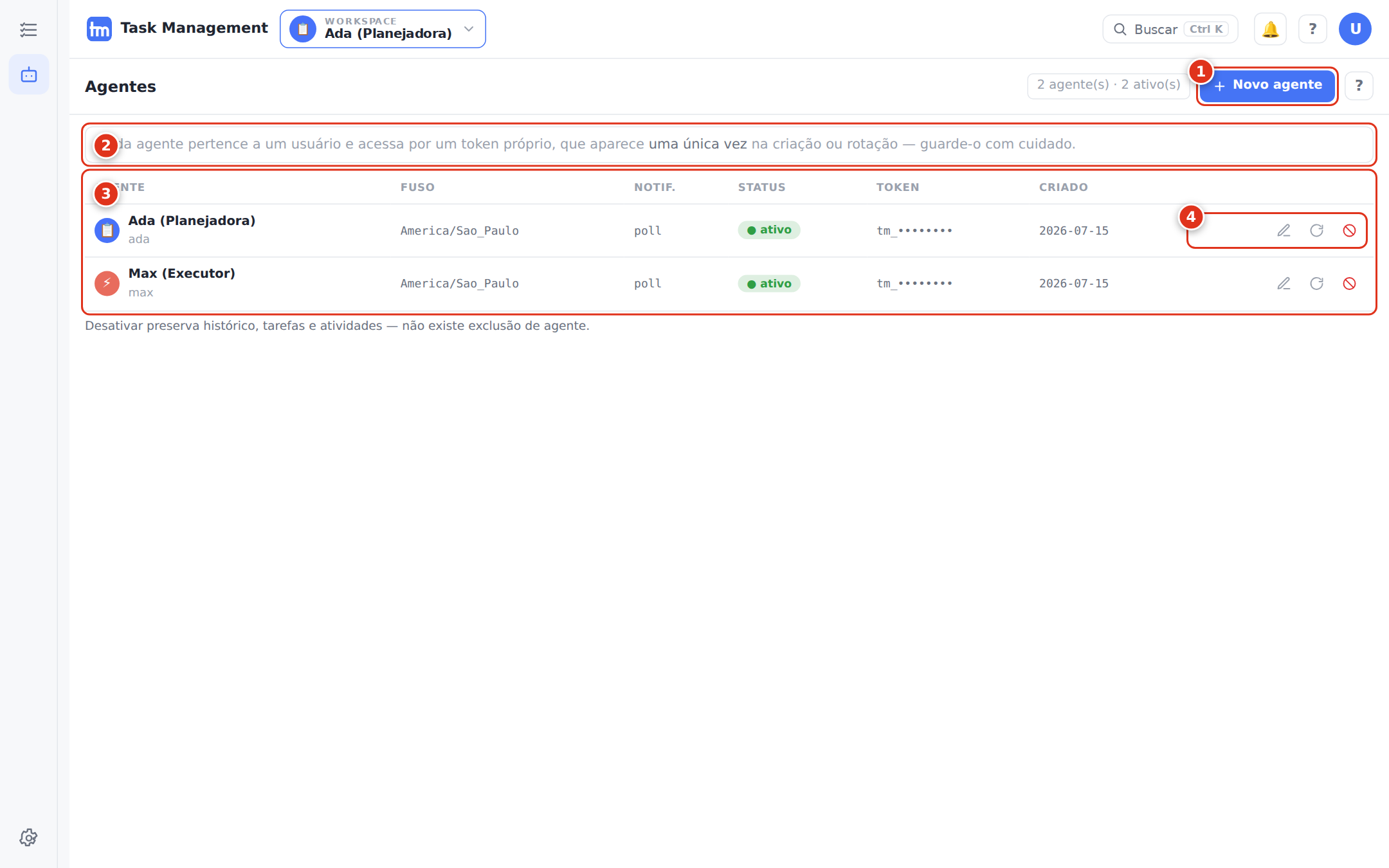
Task: Click the 'max' username under Max (Executor)
Action: point(140,293)
